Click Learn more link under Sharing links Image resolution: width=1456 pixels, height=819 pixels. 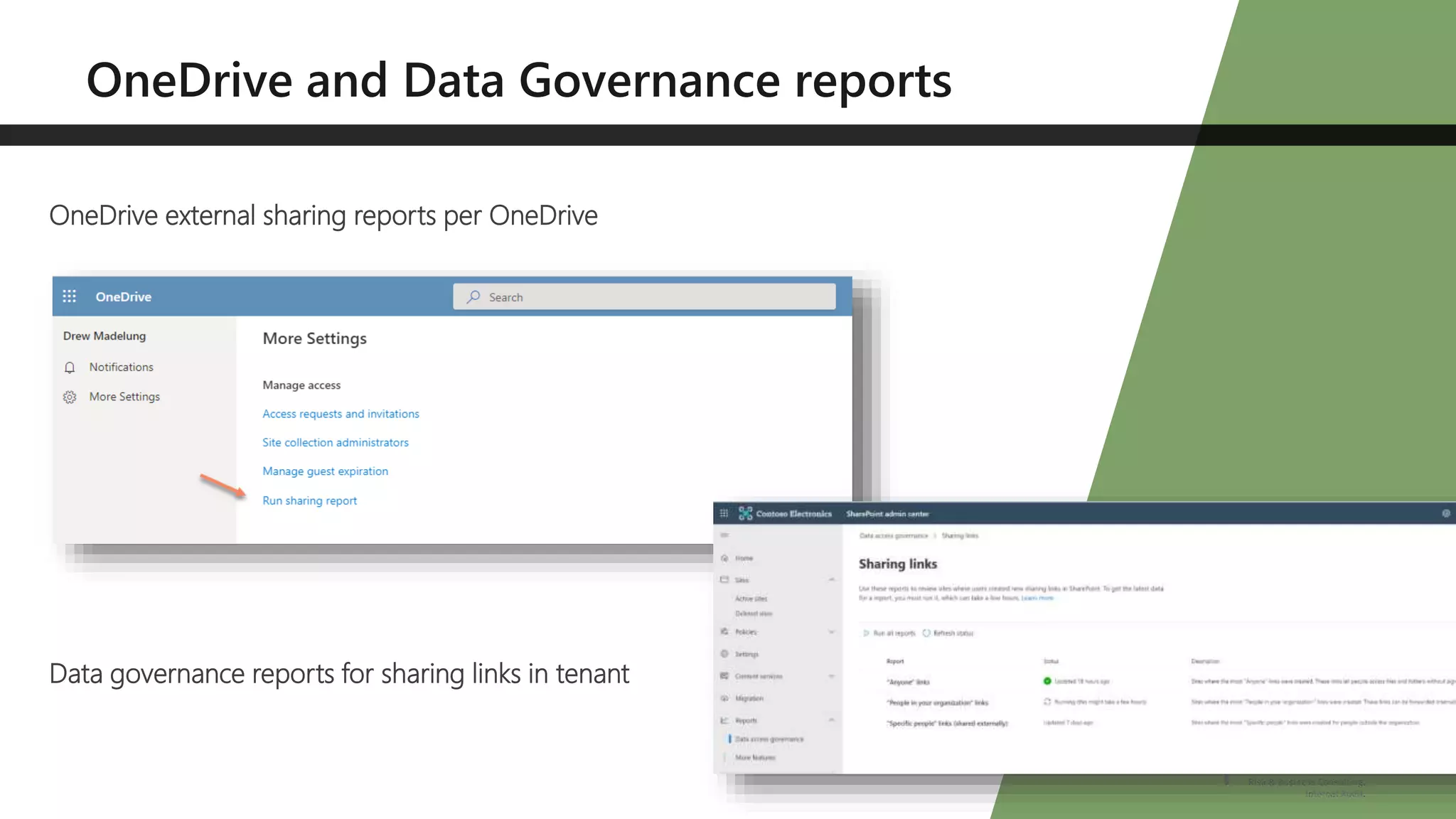coord(1037,599)
